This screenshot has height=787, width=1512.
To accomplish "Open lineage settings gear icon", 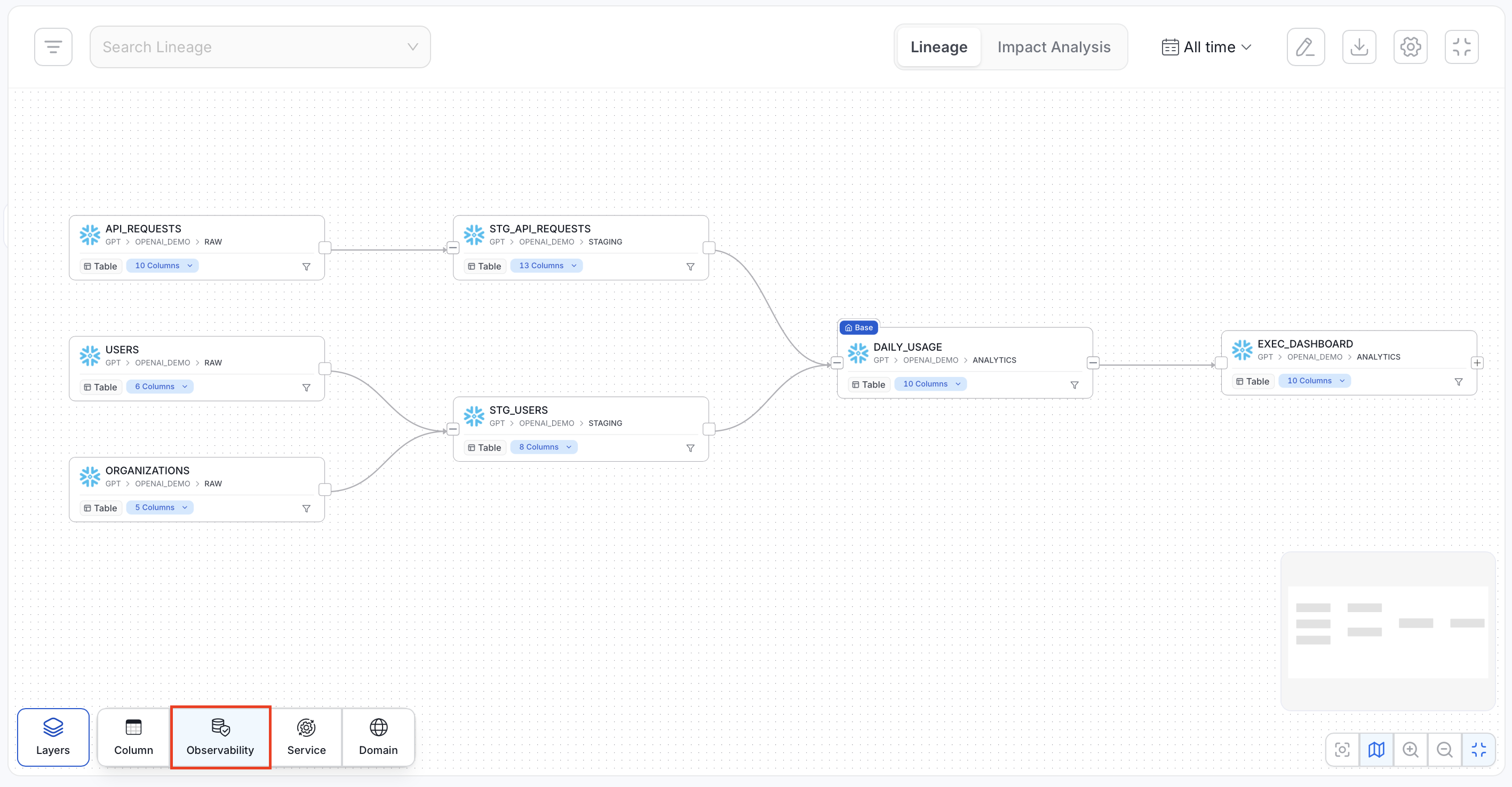I will pos(1410,47).
